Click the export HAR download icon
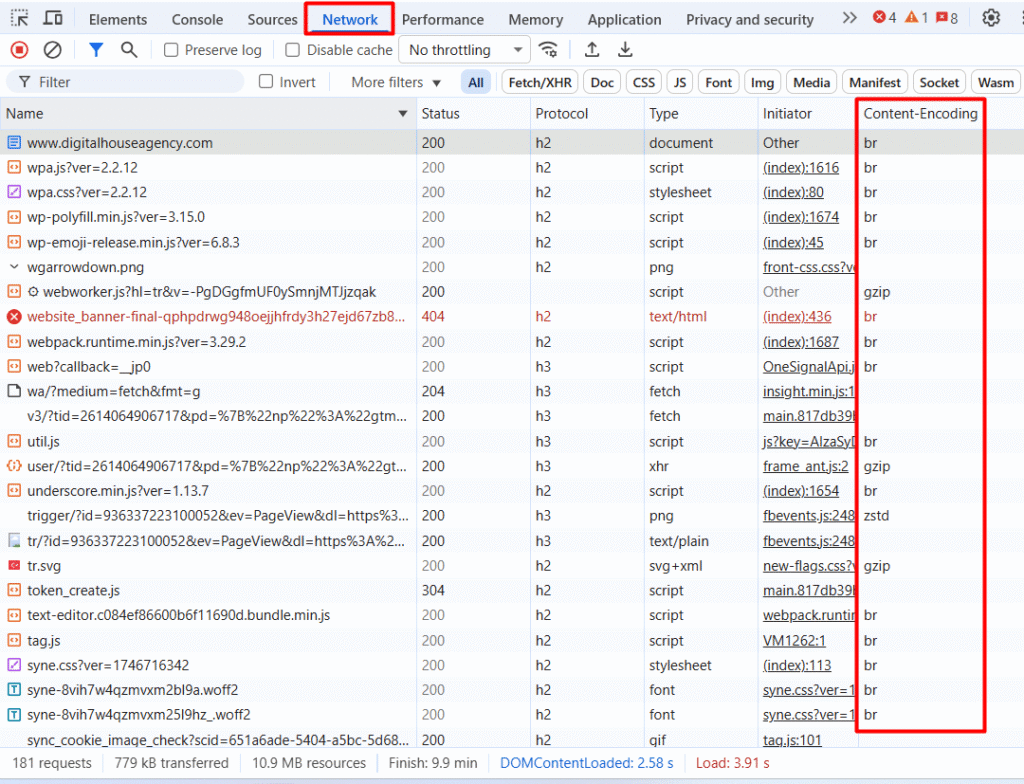The height and width of the screenshot is (784, 1024). tap(625, 50)
